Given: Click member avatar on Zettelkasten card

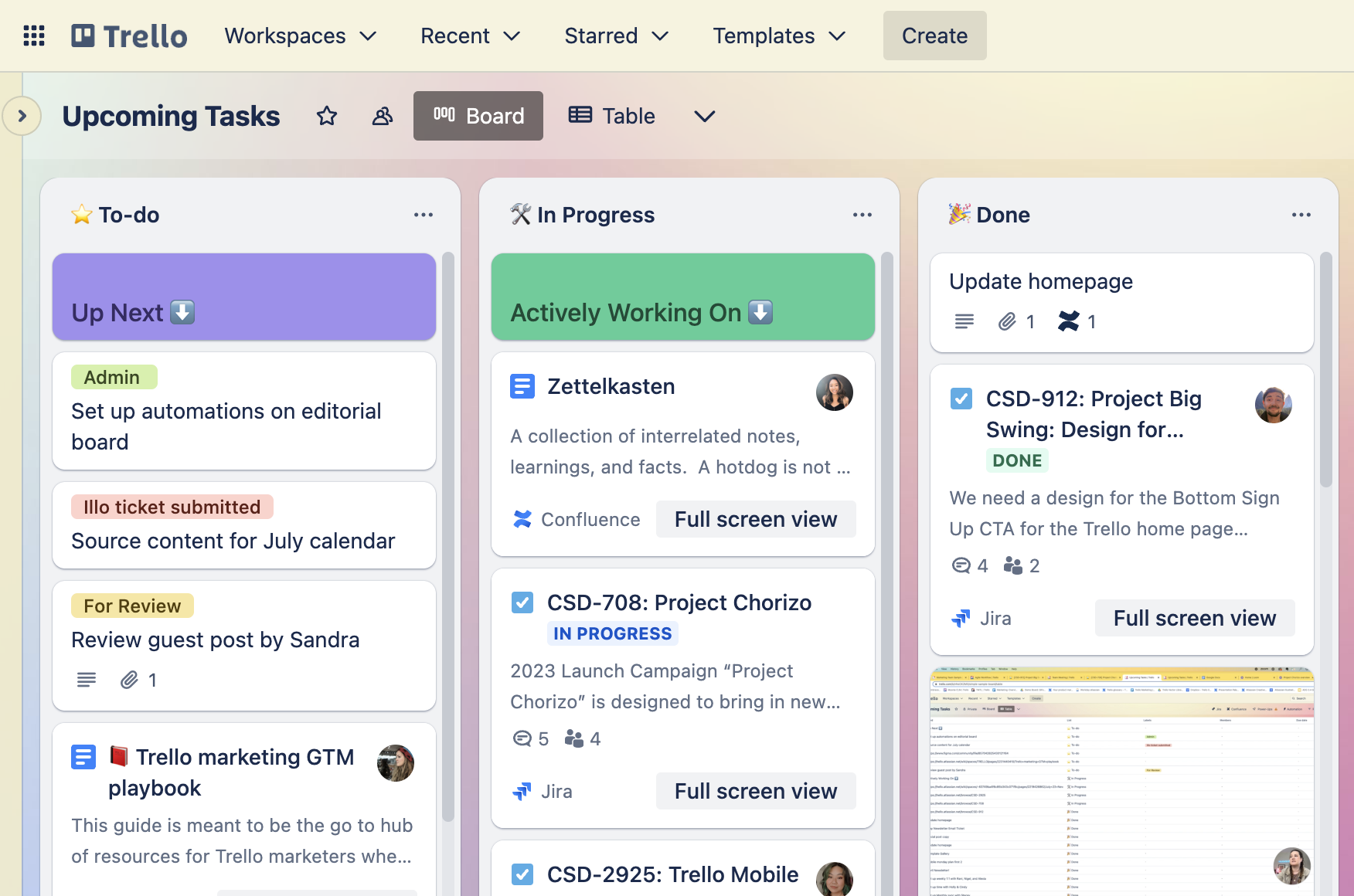Looking at the screenshot, I should (x=835, y=392).
